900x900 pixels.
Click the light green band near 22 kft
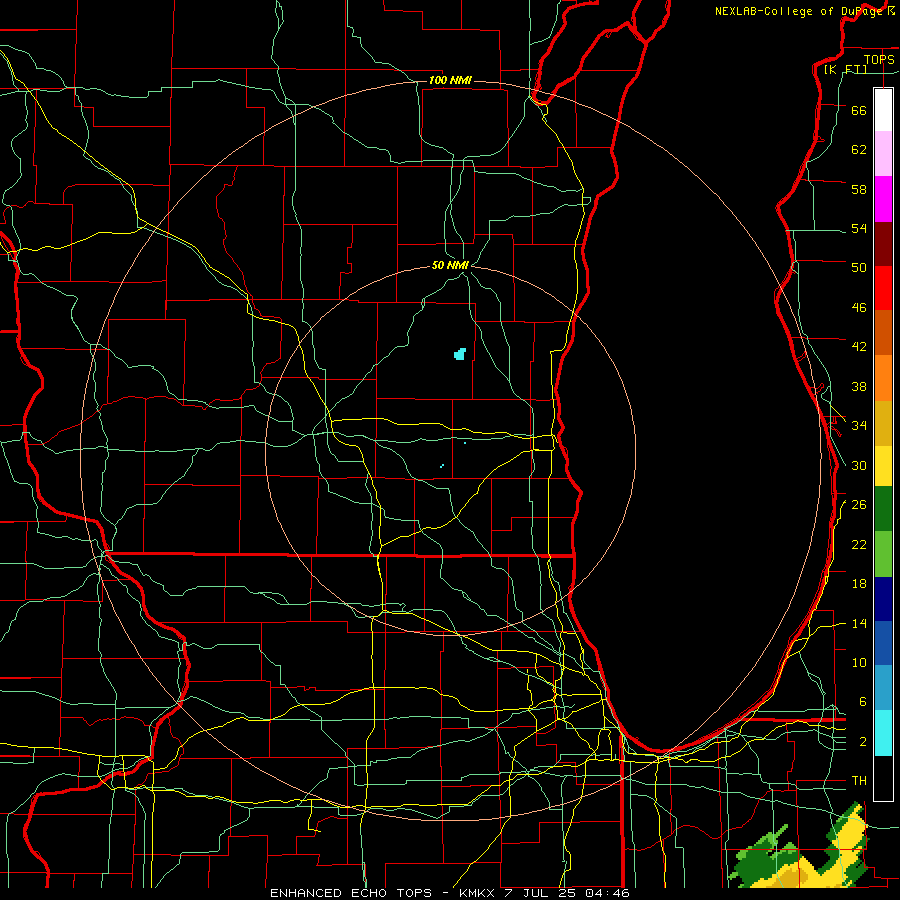(x=883, y=554)
